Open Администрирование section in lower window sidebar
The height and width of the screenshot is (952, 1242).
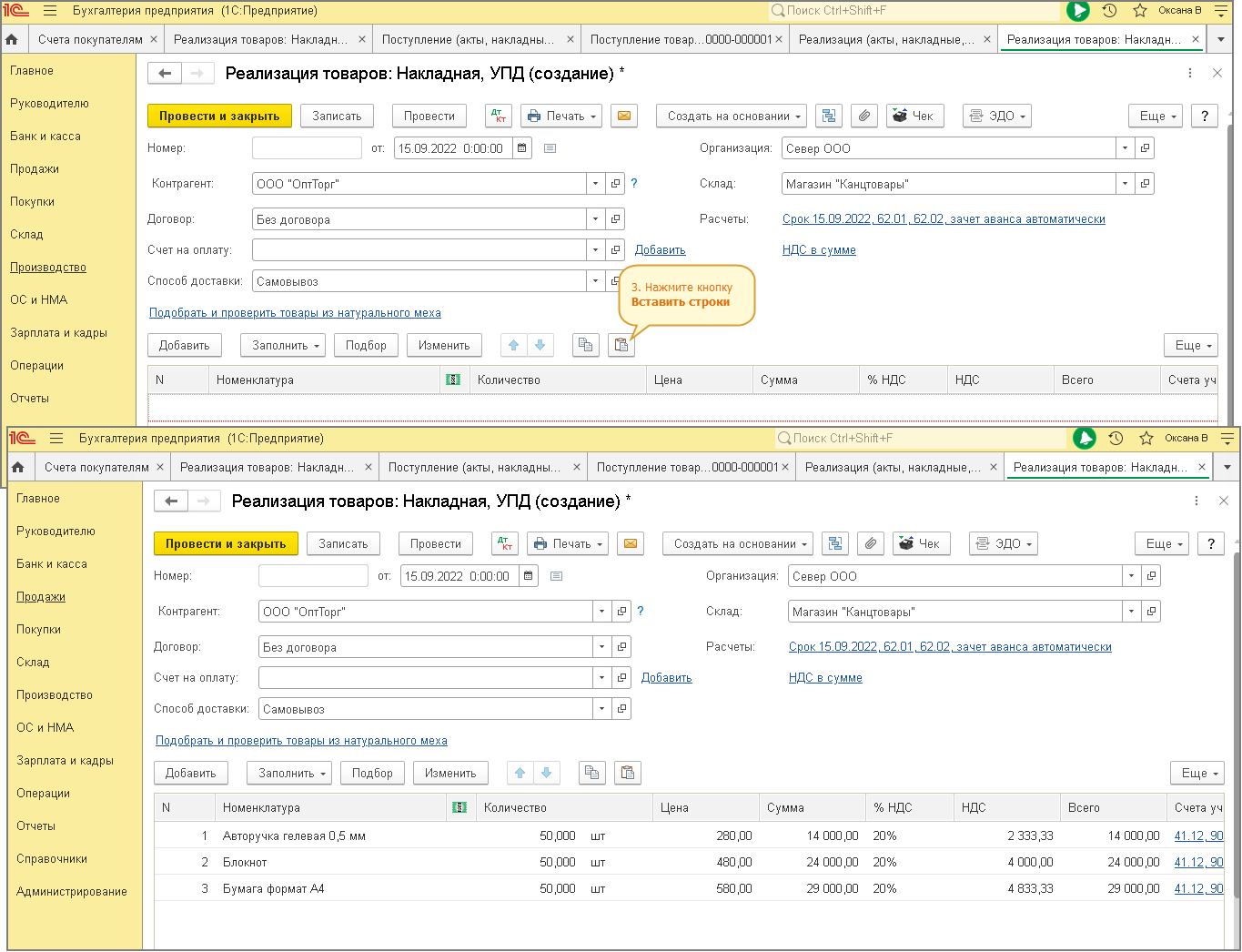point(72,892)
